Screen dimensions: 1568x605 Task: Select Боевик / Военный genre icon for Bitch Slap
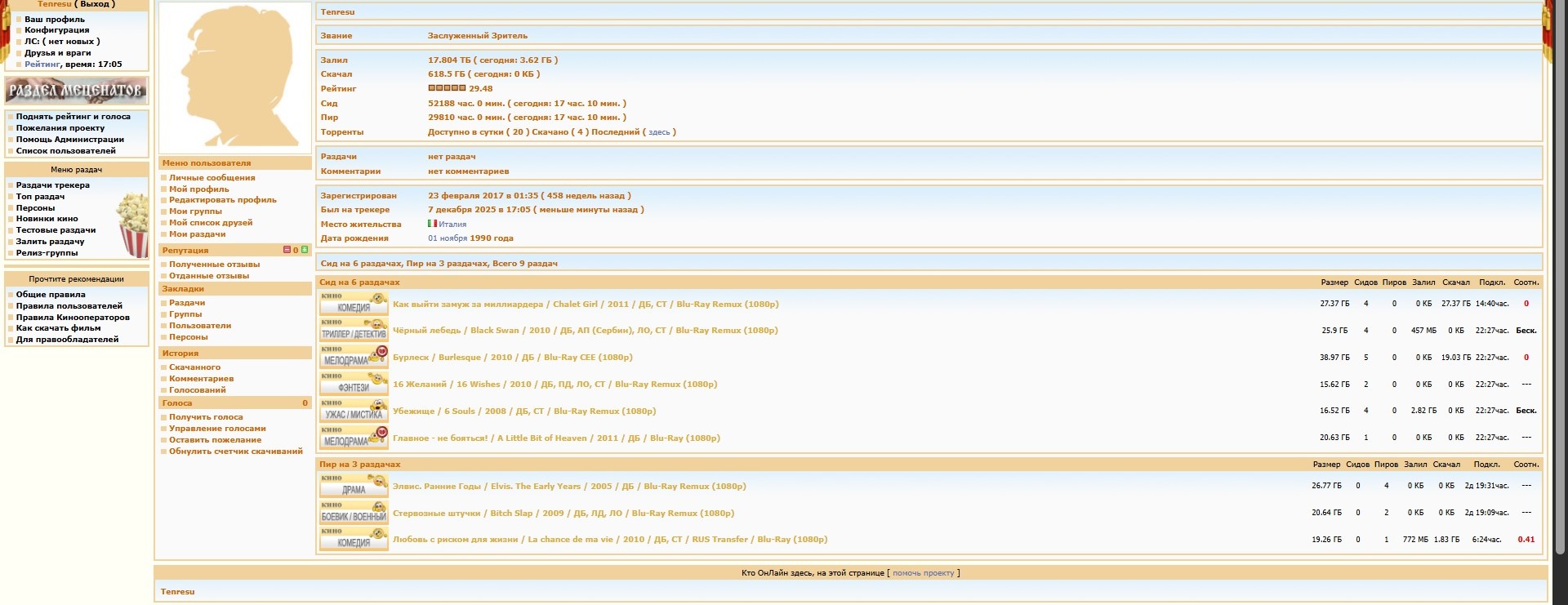click(354, 513)
